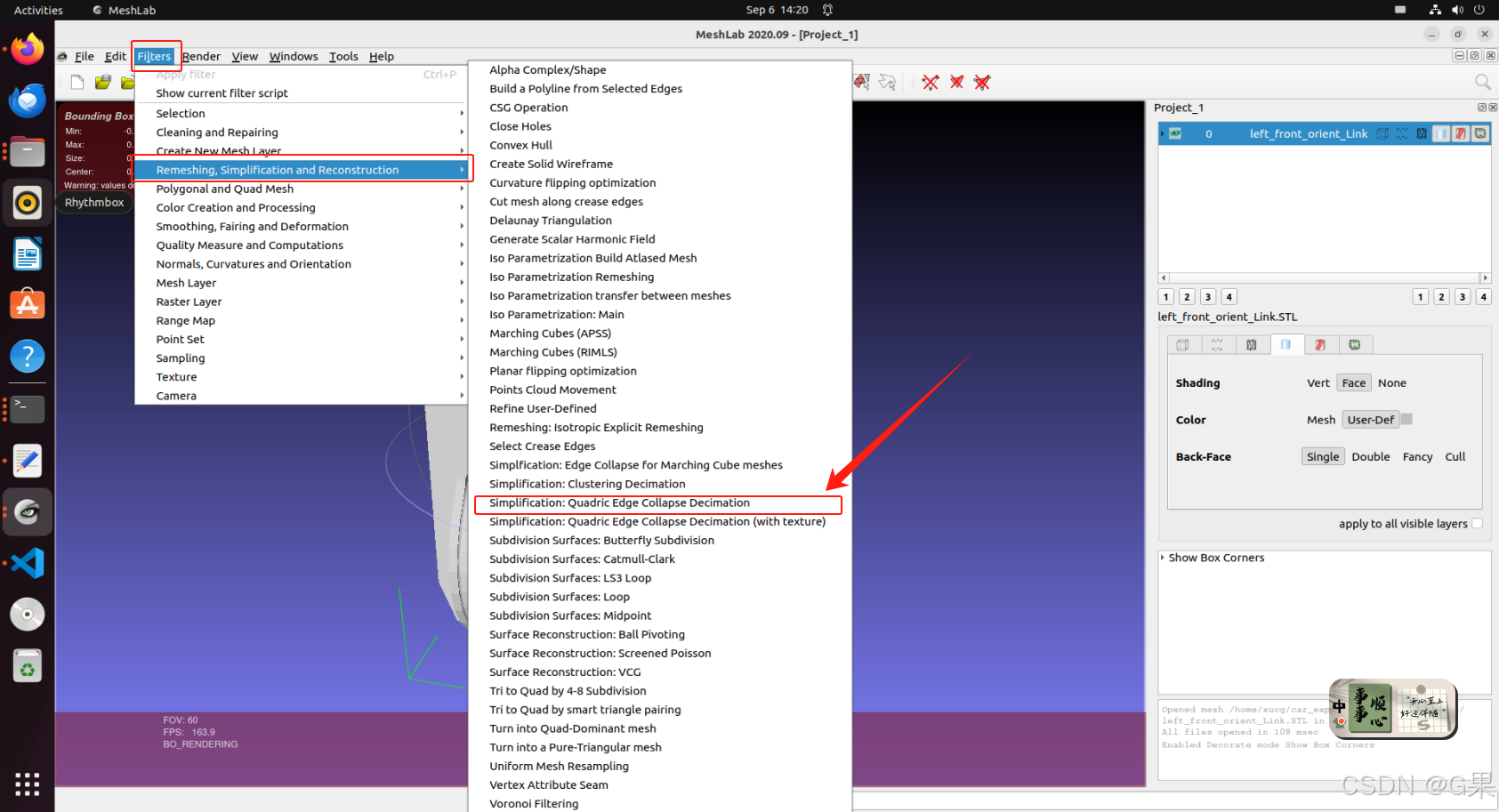The height and width of the screenshot is (812, 1499).
Task: Set Back-Face to Double
Action: point(1370,457)
